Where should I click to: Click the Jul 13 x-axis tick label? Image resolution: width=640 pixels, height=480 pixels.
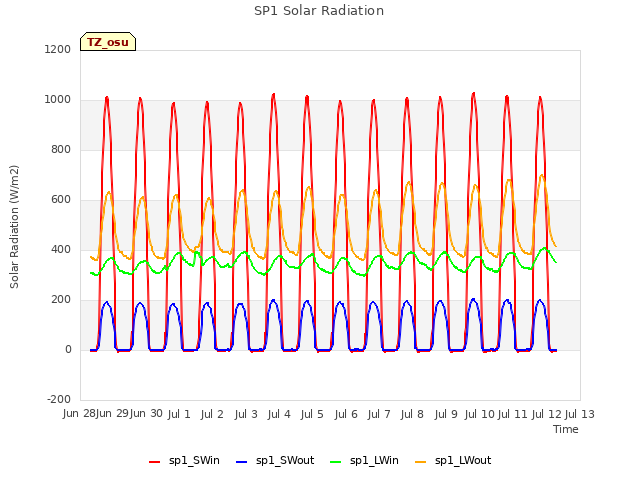[x=580, y=414]
